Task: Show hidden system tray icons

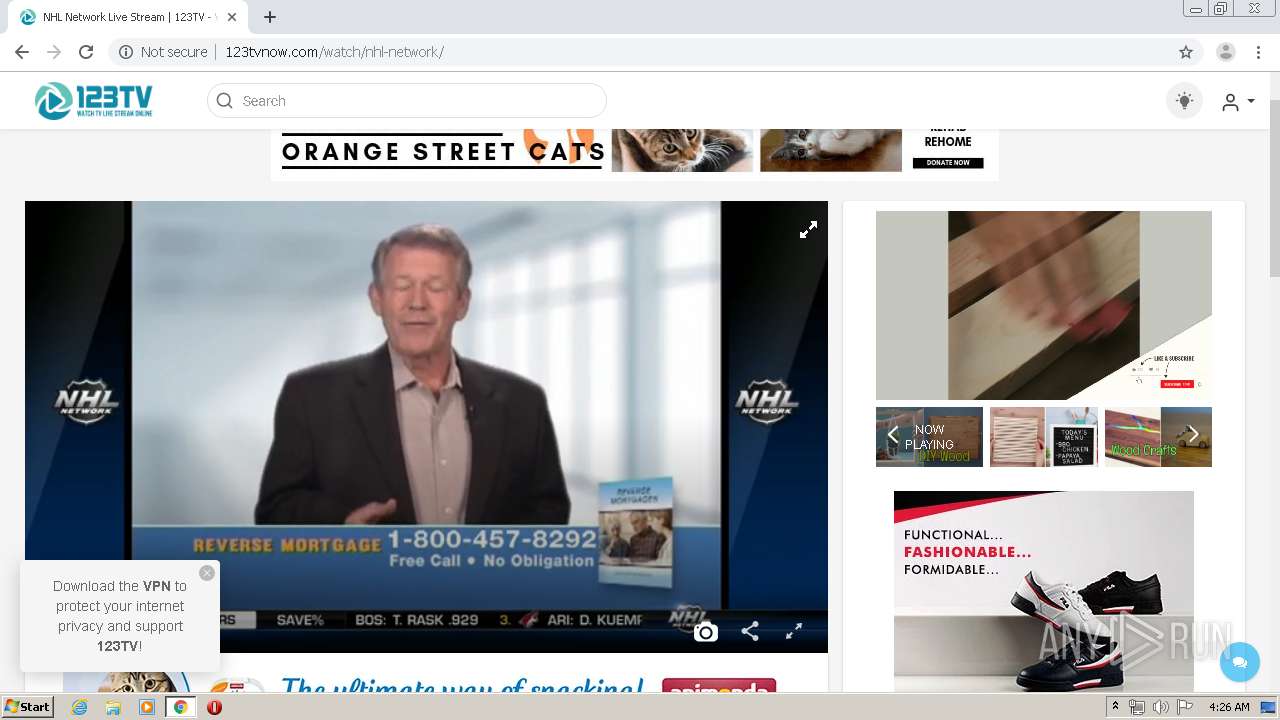Action: point(1116,707)
